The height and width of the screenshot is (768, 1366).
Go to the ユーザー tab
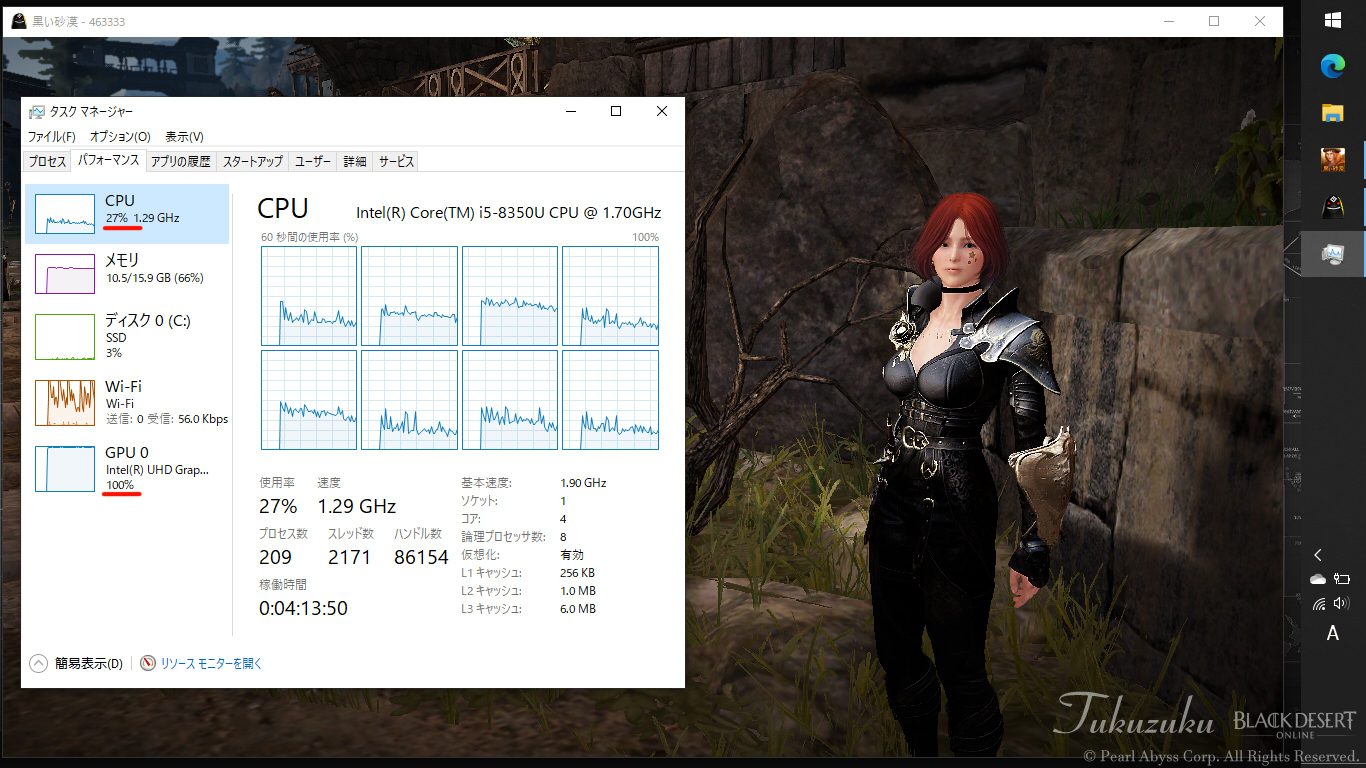313,162
